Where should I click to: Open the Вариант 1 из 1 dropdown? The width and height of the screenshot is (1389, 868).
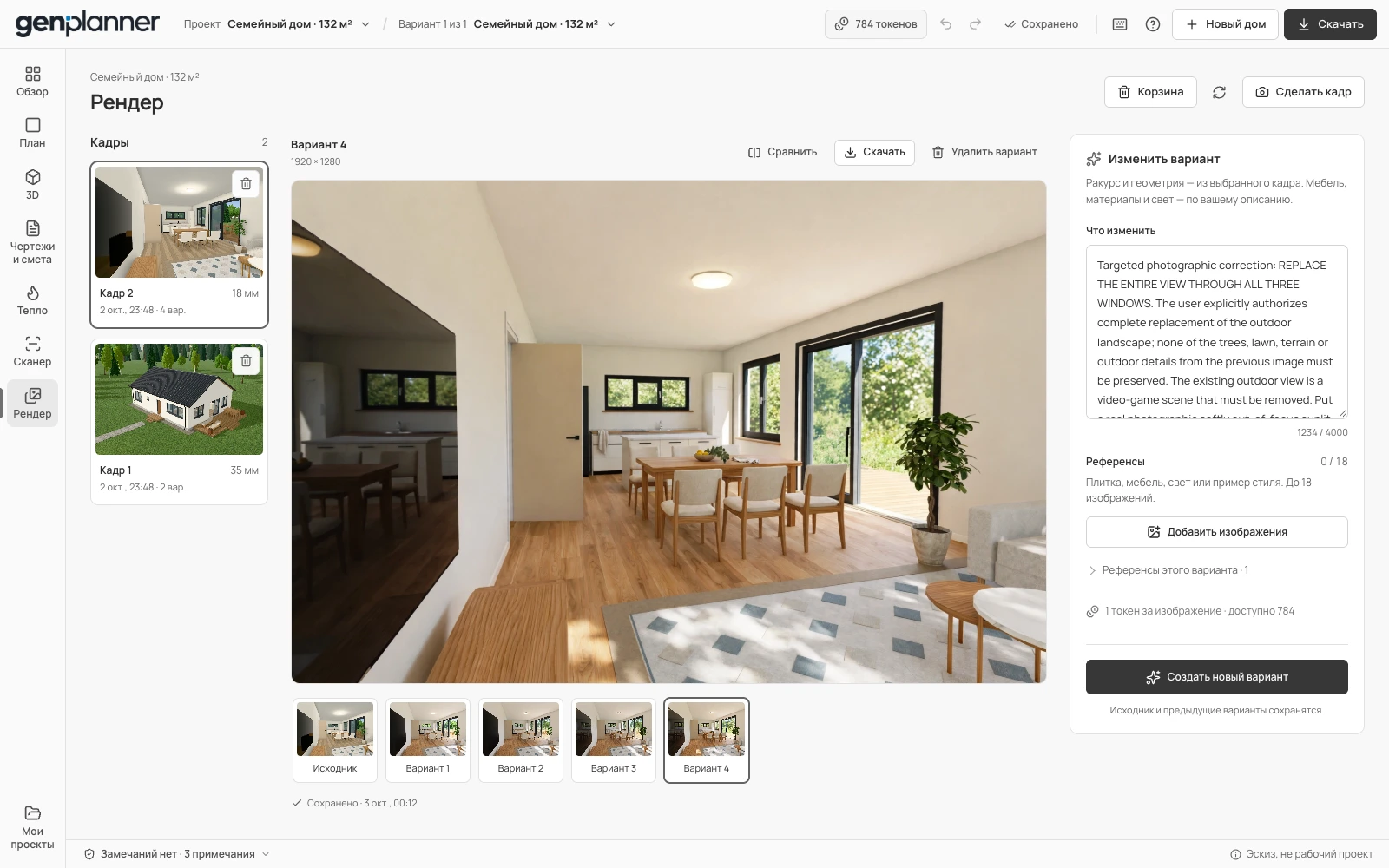[x=507, y=24]
